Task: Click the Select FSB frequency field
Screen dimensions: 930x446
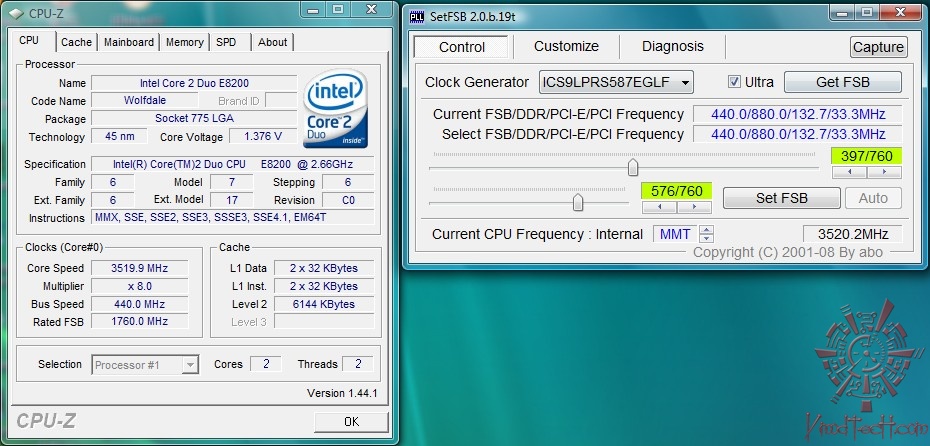Action: [798, 134]
